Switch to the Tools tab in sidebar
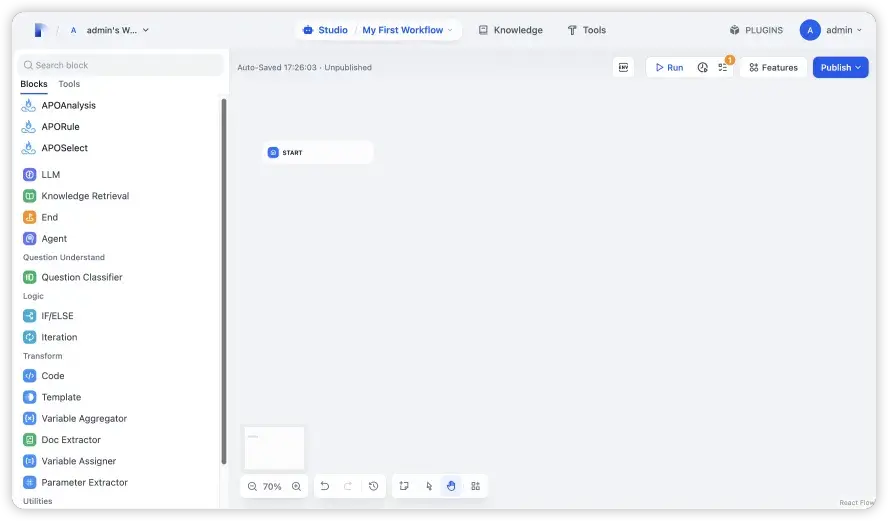Image resolution: width=888 pixels, height=521 pixels. point(69,84)
